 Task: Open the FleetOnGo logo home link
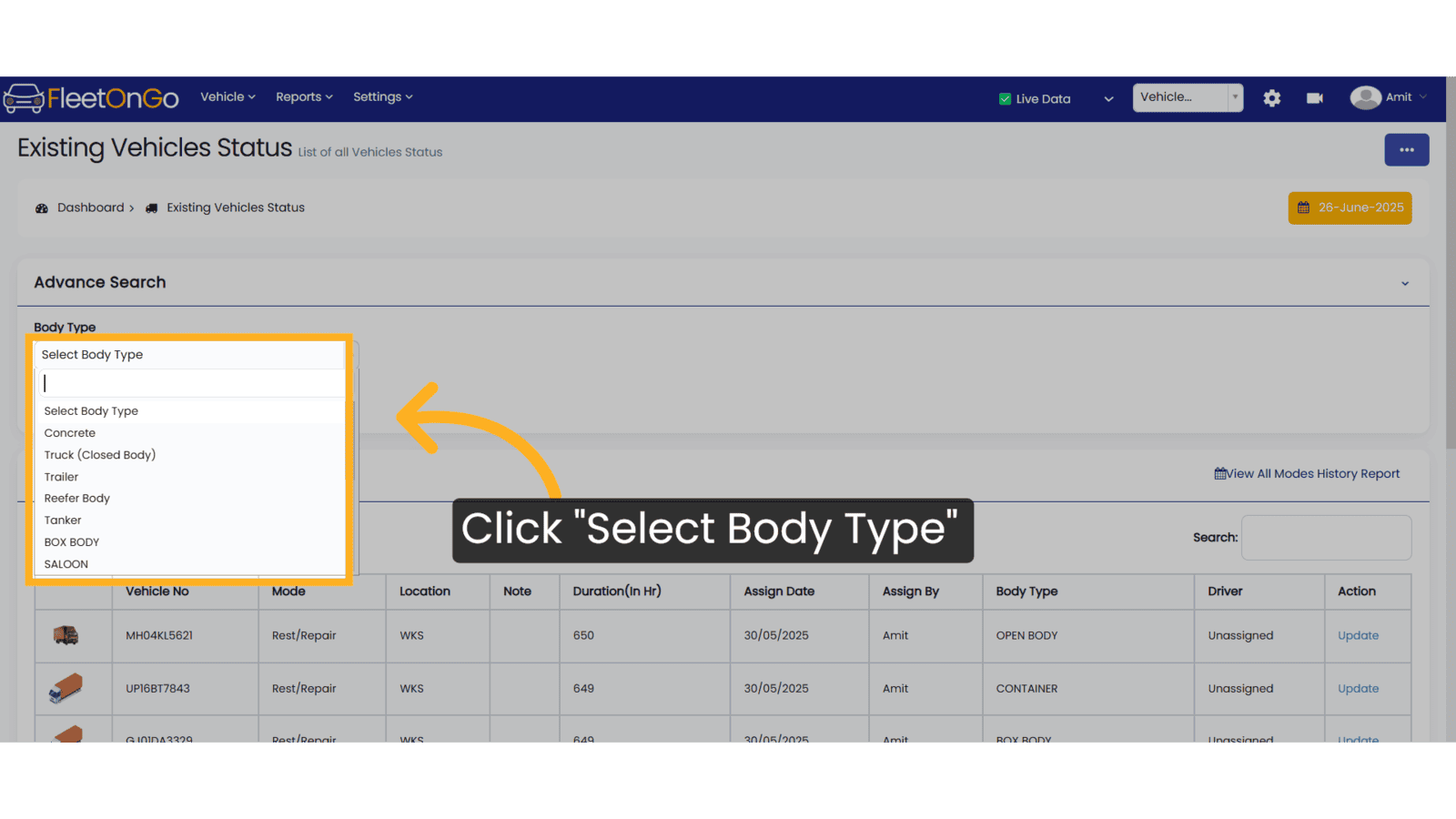[x=91, y=97]
